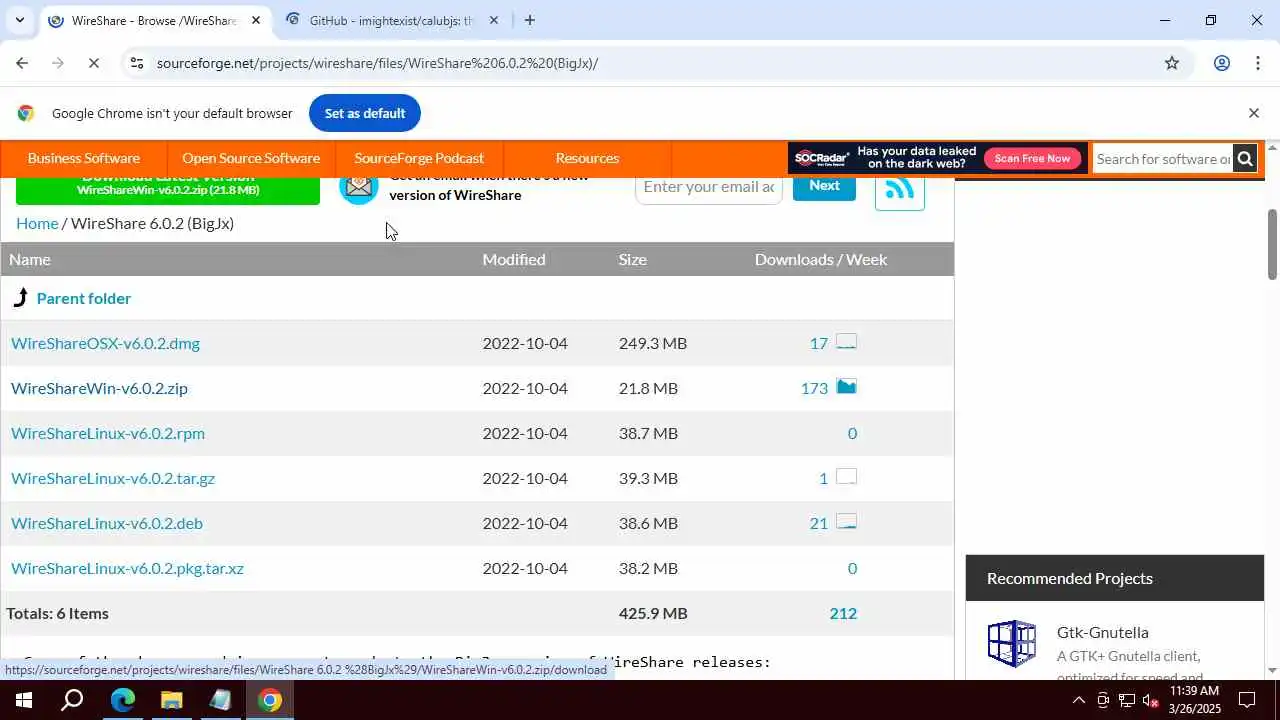The height and width of the screenshot is (720, 1280).
Task: Bookmark this page with the star icon
Action: 1172,63
